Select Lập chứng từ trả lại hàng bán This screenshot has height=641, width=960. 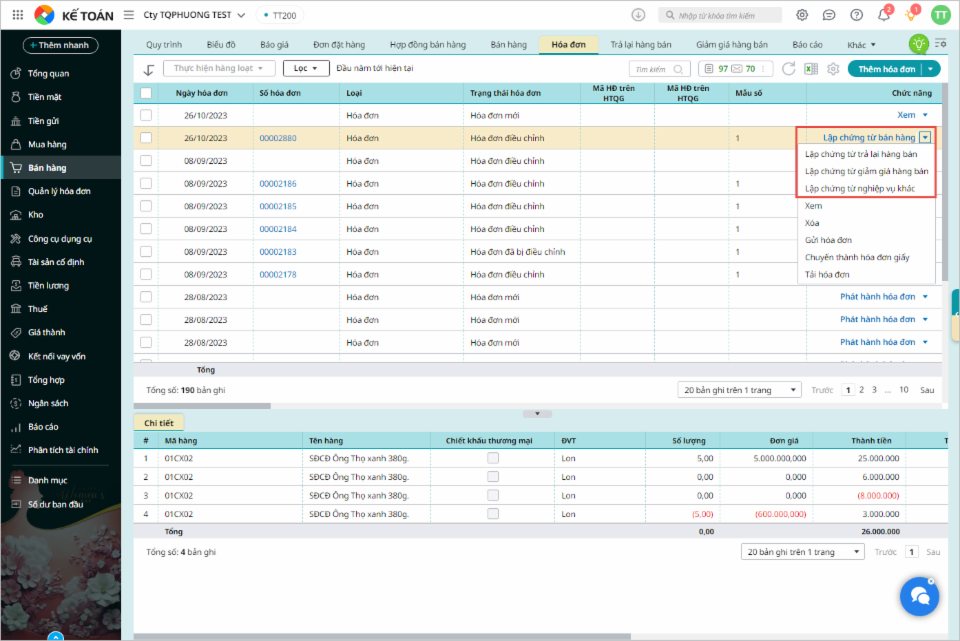click(861, 154)
